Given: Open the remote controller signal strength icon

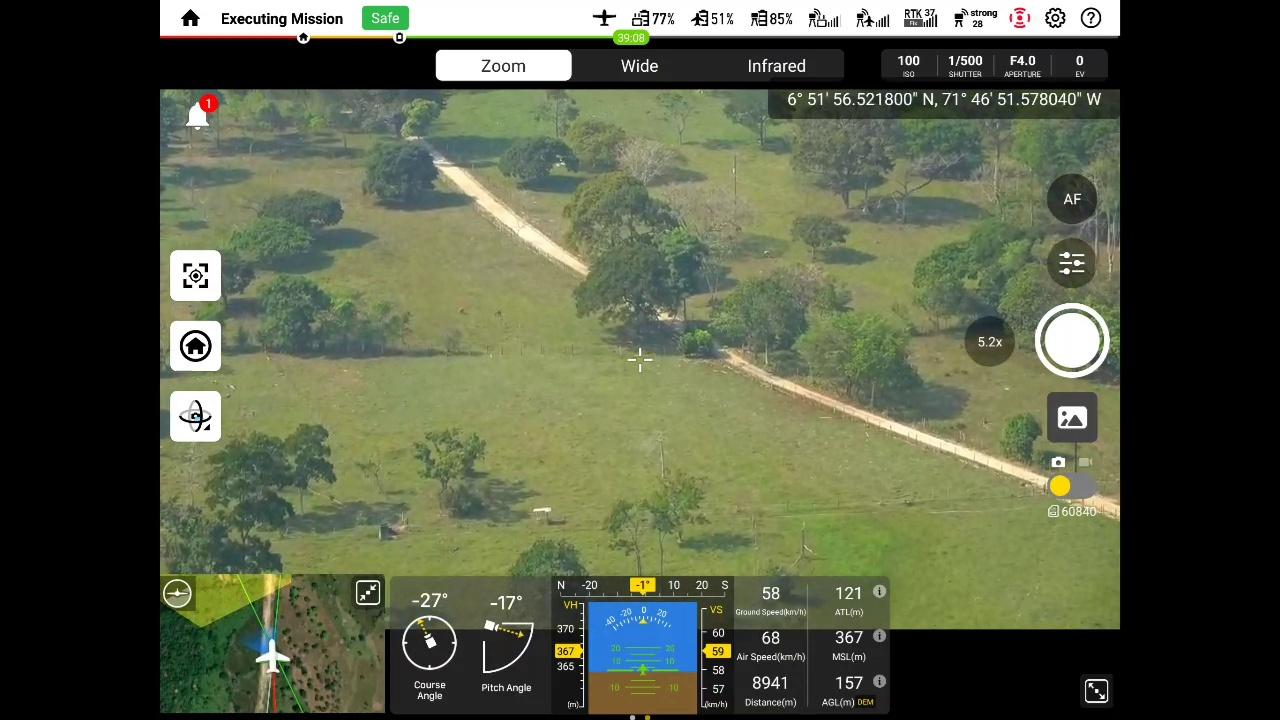Looking at the screenshot, I should pyautogui.click(x=824, y=18).
